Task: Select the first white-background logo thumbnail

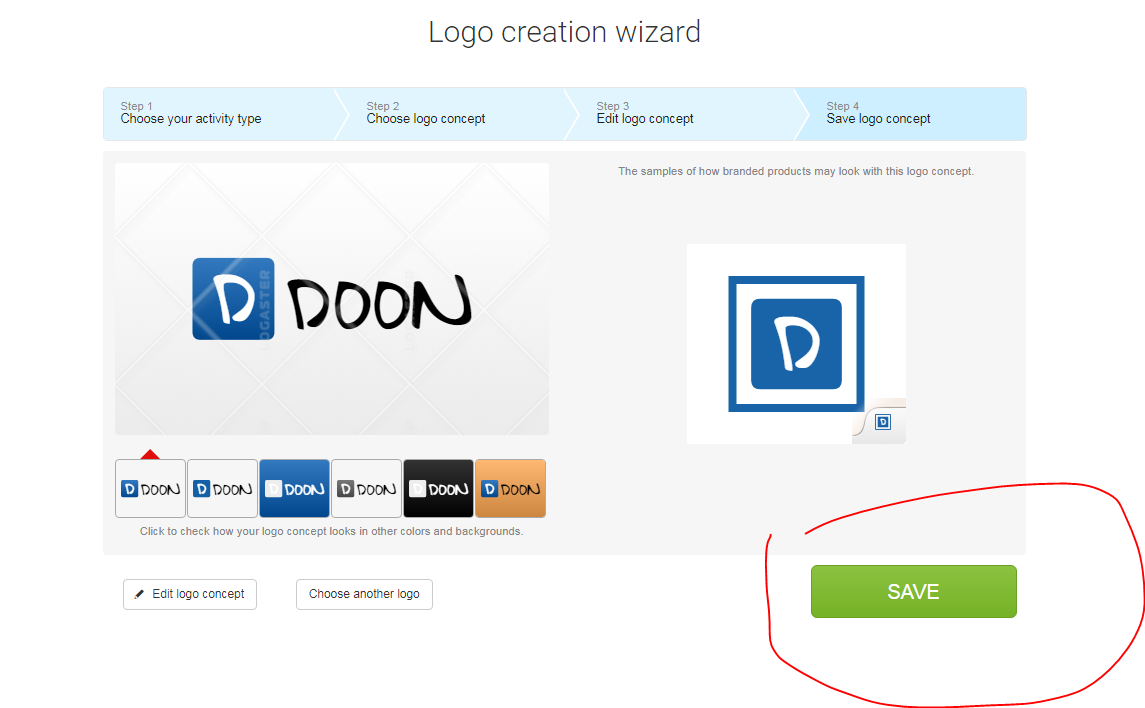Action: tap(150, 489)
